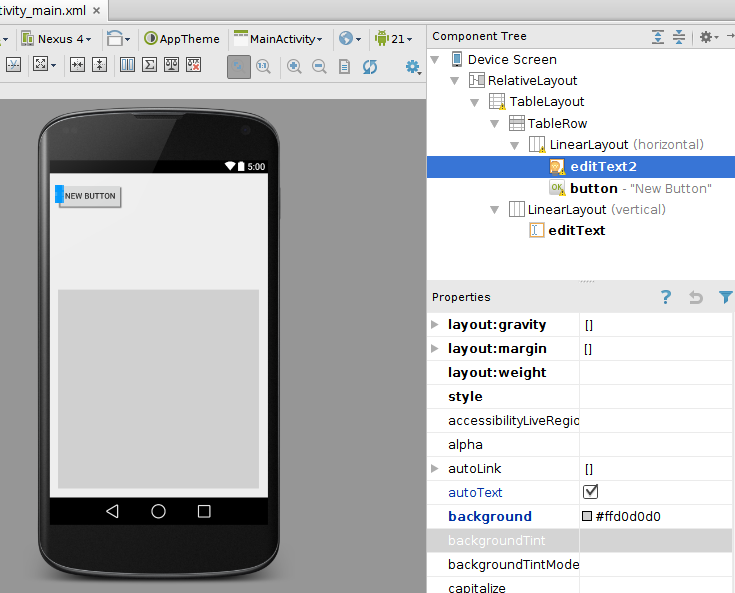Select LinearLayout (vertical) tree item
This screenshot has width=735, height=593.
point(596,210)
